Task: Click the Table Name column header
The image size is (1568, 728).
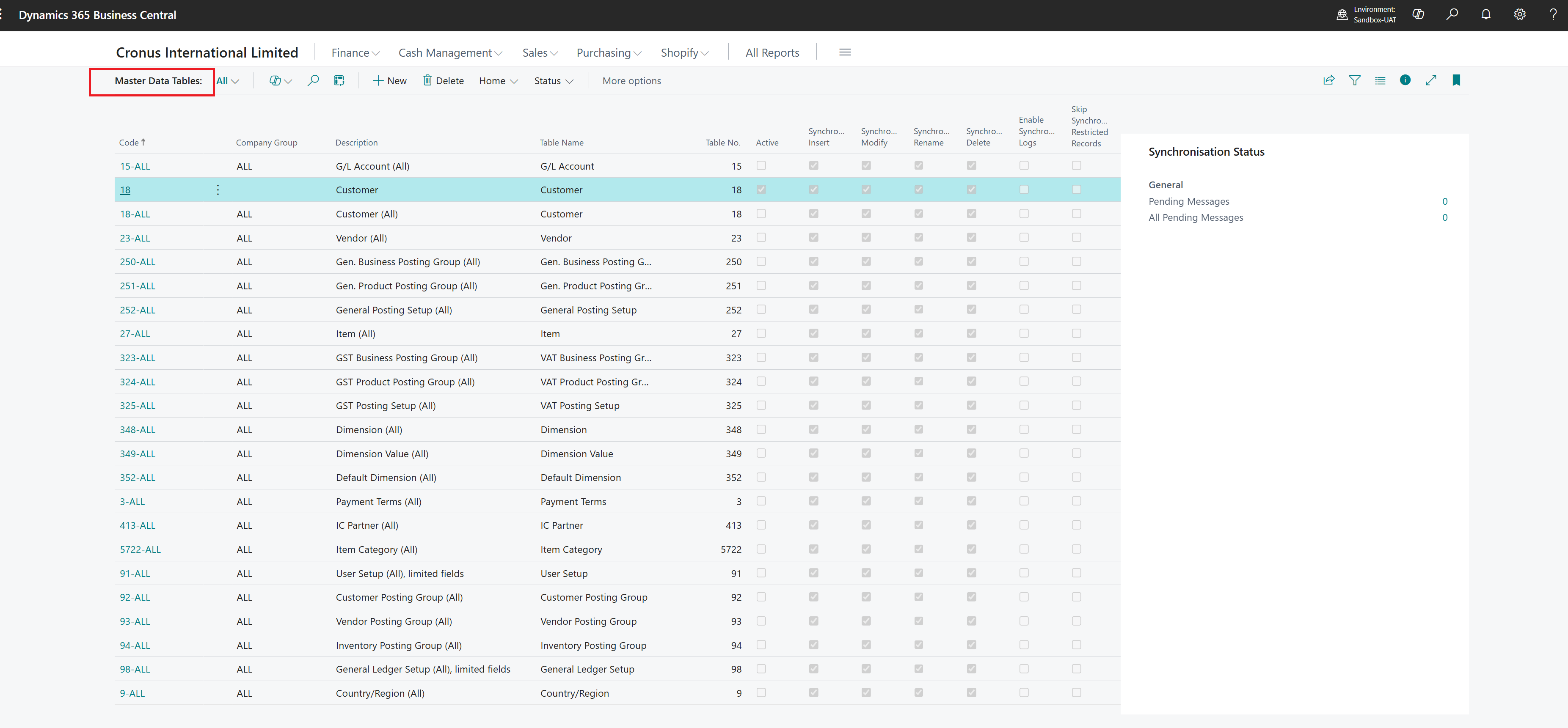Action: coord(561,142)
